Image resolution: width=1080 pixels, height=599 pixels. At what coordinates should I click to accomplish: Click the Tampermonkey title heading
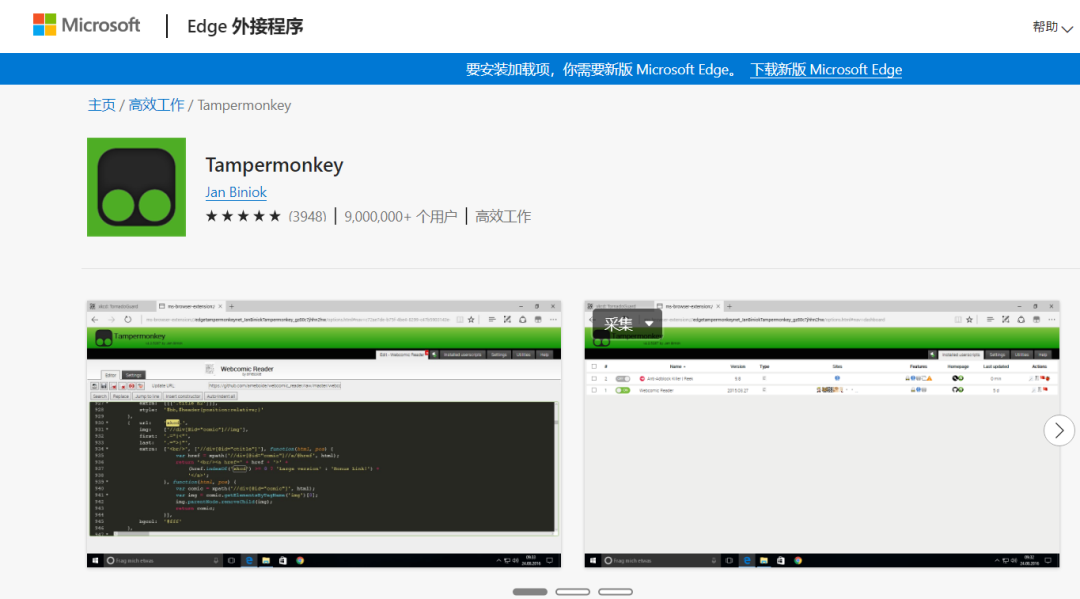coord(274,165)
